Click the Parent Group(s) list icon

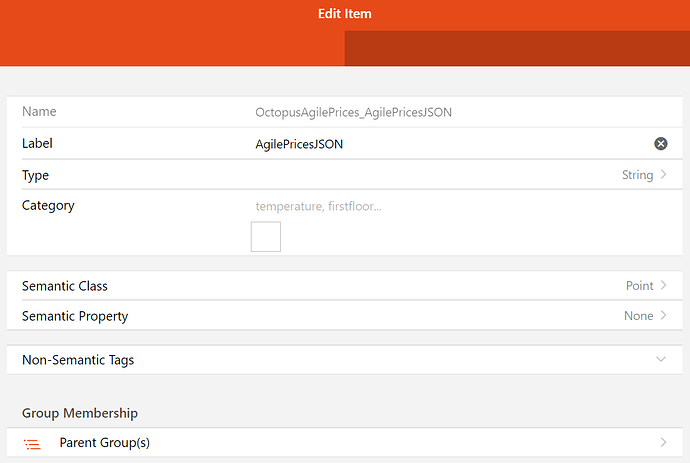tap(33, 443)
